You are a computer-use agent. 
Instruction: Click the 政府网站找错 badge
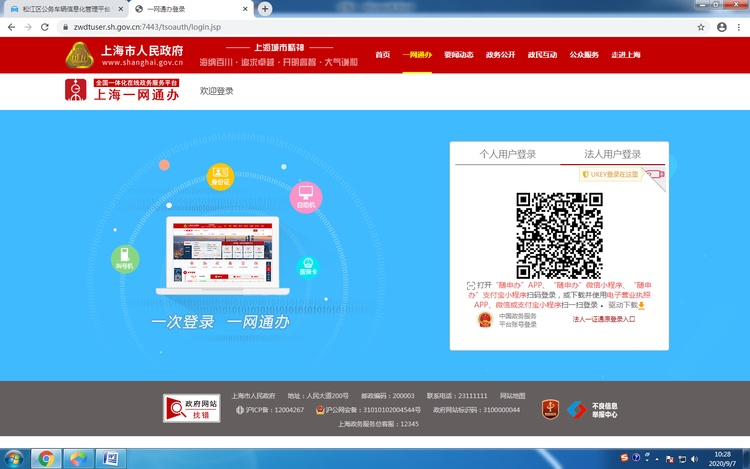[x=191, y=408]
